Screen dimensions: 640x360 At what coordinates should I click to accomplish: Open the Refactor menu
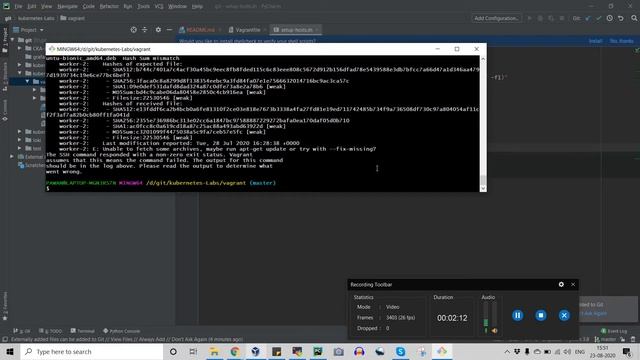coord(109,7)
